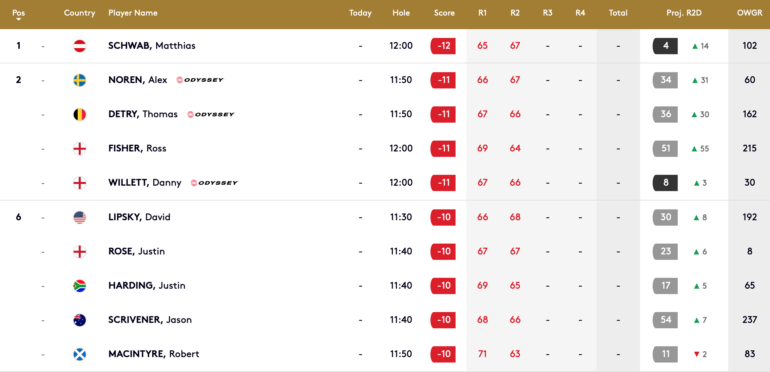Click red down arrow in MacIntyre row

point(696,354)
